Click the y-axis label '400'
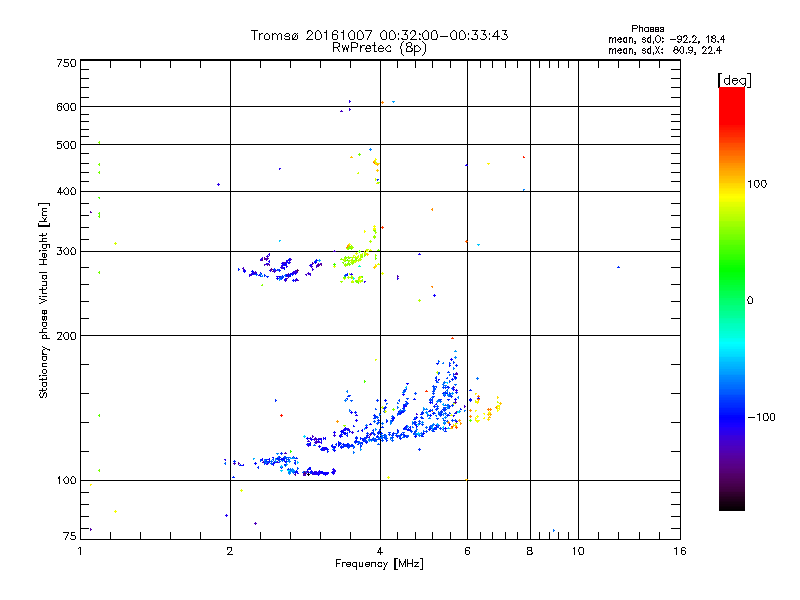 click(x=66, y=191)
